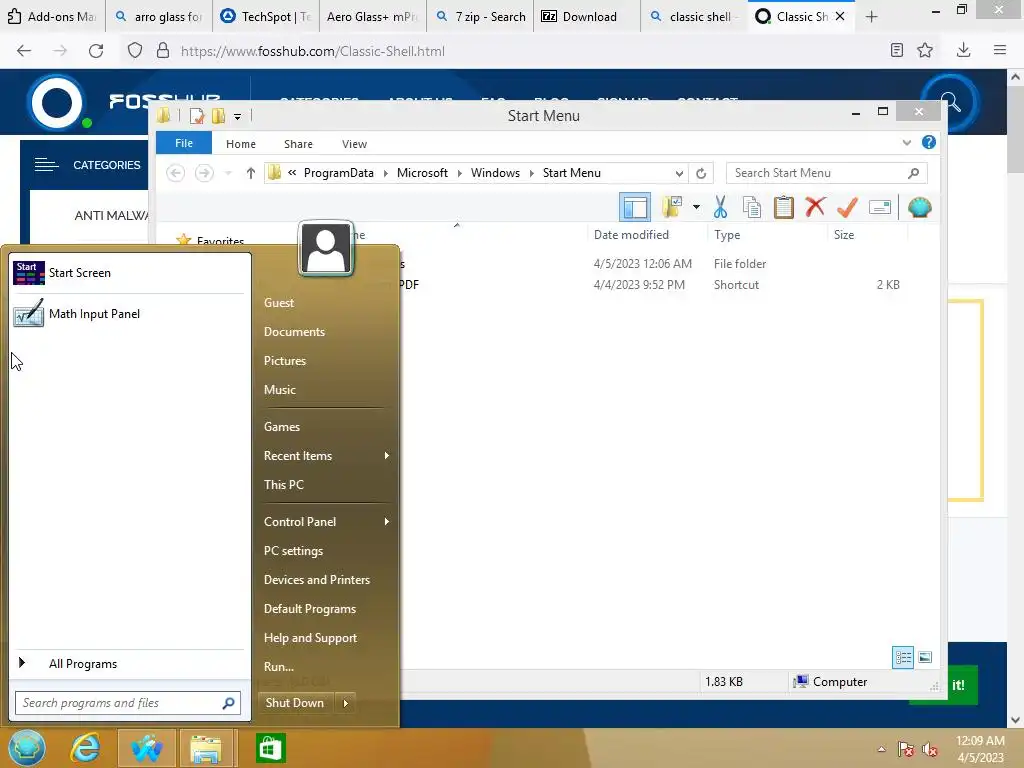Click Windows in the address breadcrumb
1024x768 pixels.
[495, 173]
